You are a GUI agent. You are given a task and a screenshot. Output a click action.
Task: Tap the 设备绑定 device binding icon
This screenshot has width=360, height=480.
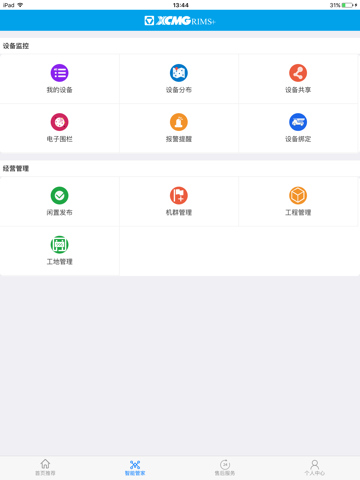coord(298,122)
